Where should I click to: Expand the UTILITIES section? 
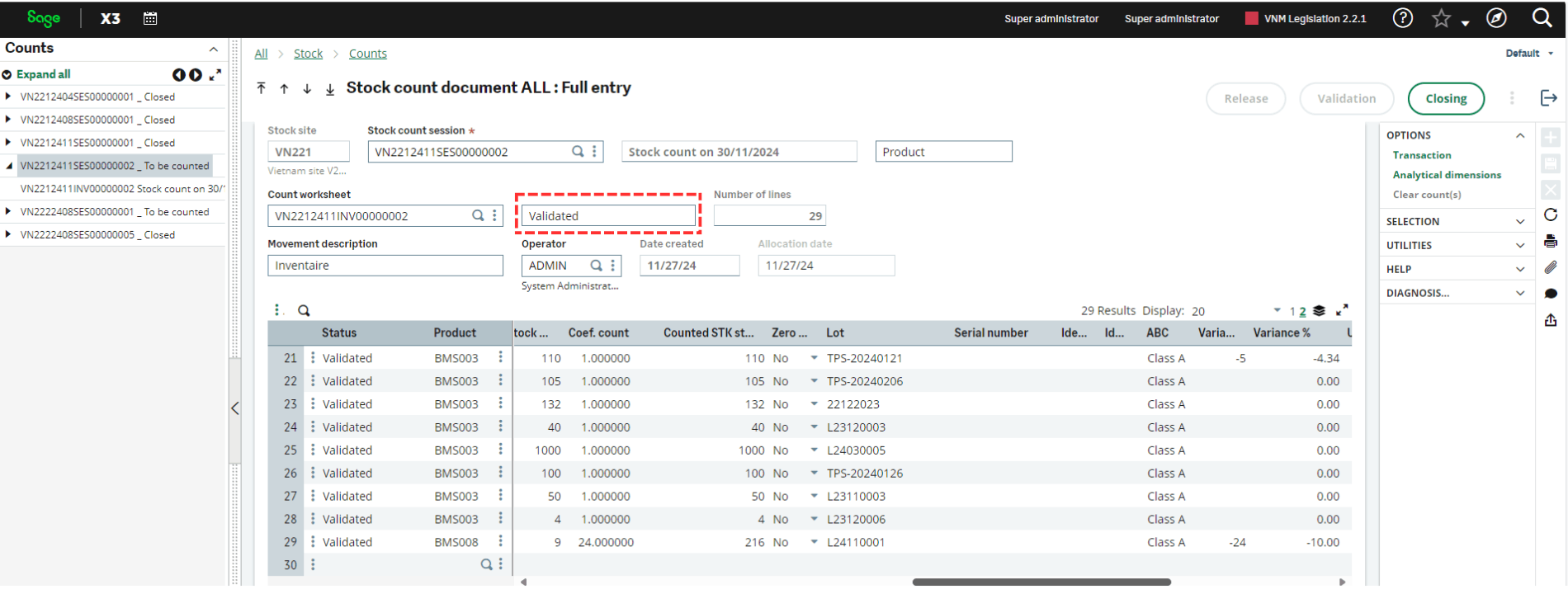click(1520, 245)
